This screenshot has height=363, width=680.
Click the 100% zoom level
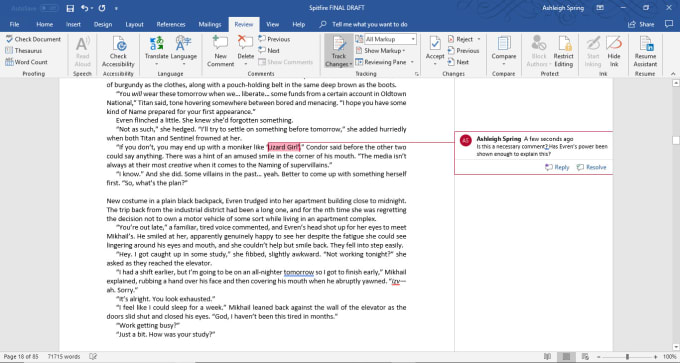[670, 356]
